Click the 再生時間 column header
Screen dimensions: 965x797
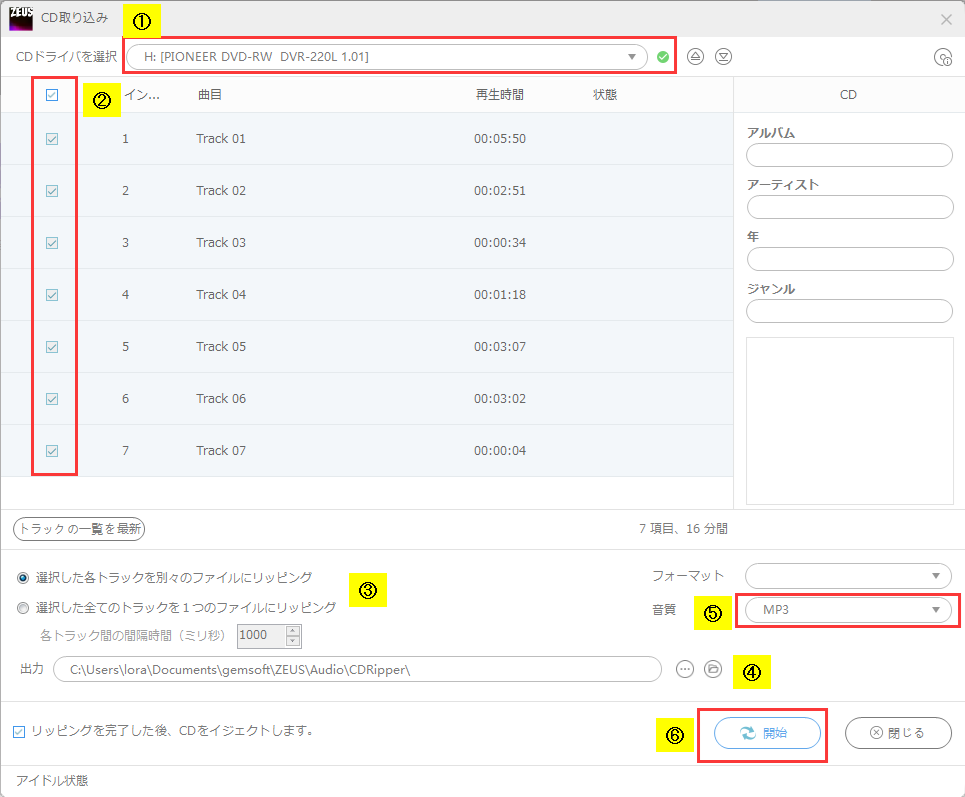coord(499,95)
